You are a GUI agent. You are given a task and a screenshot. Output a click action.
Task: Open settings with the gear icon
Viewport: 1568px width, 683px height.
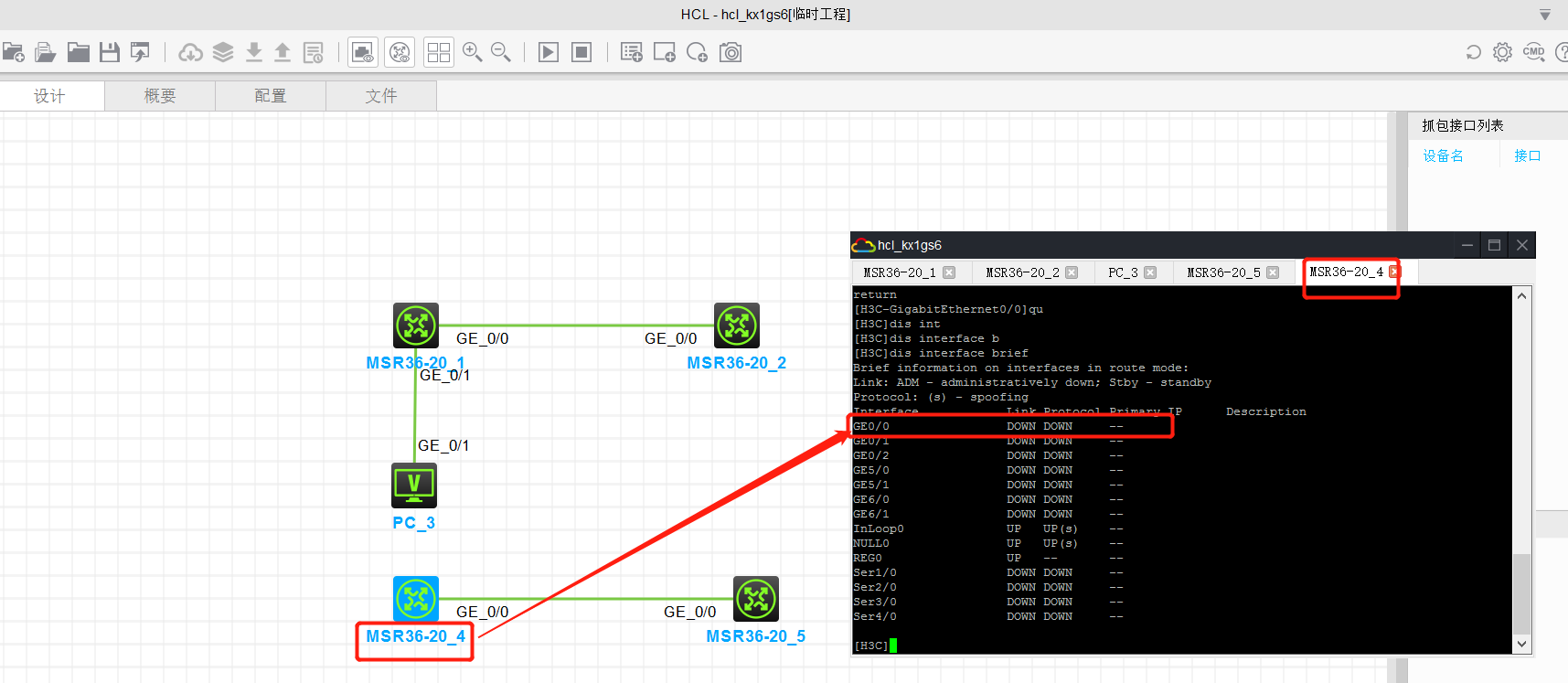click(1502, 52)
